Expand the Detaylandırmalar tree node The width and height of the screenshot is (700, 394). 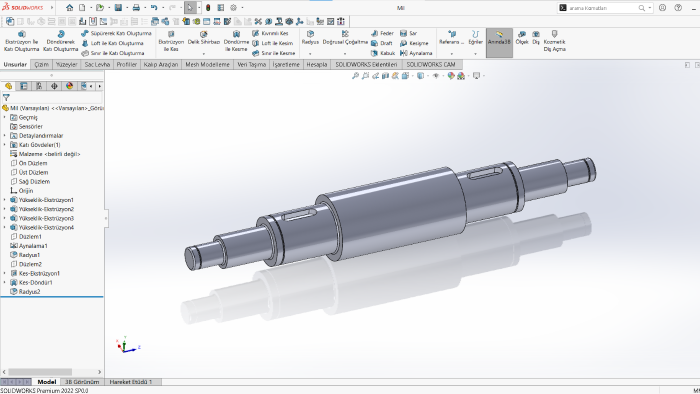coord(4,136)
